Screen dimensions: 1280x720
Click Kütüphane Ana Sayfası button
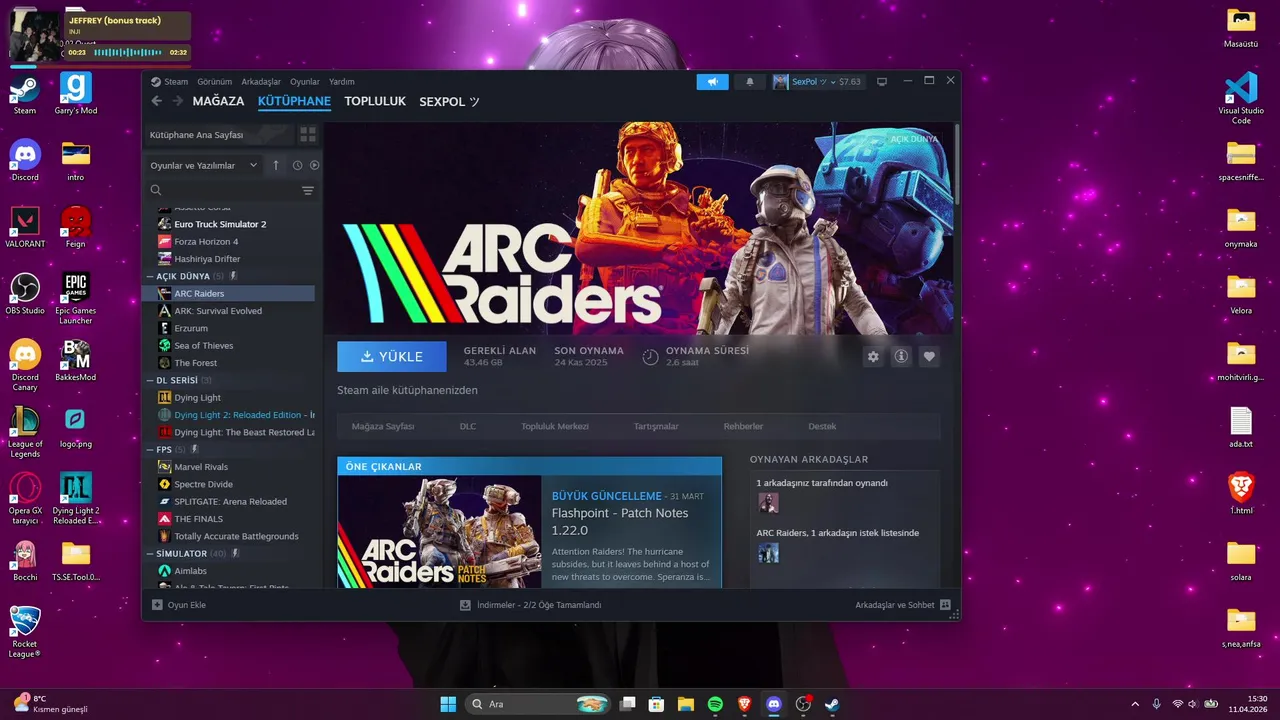220,134
